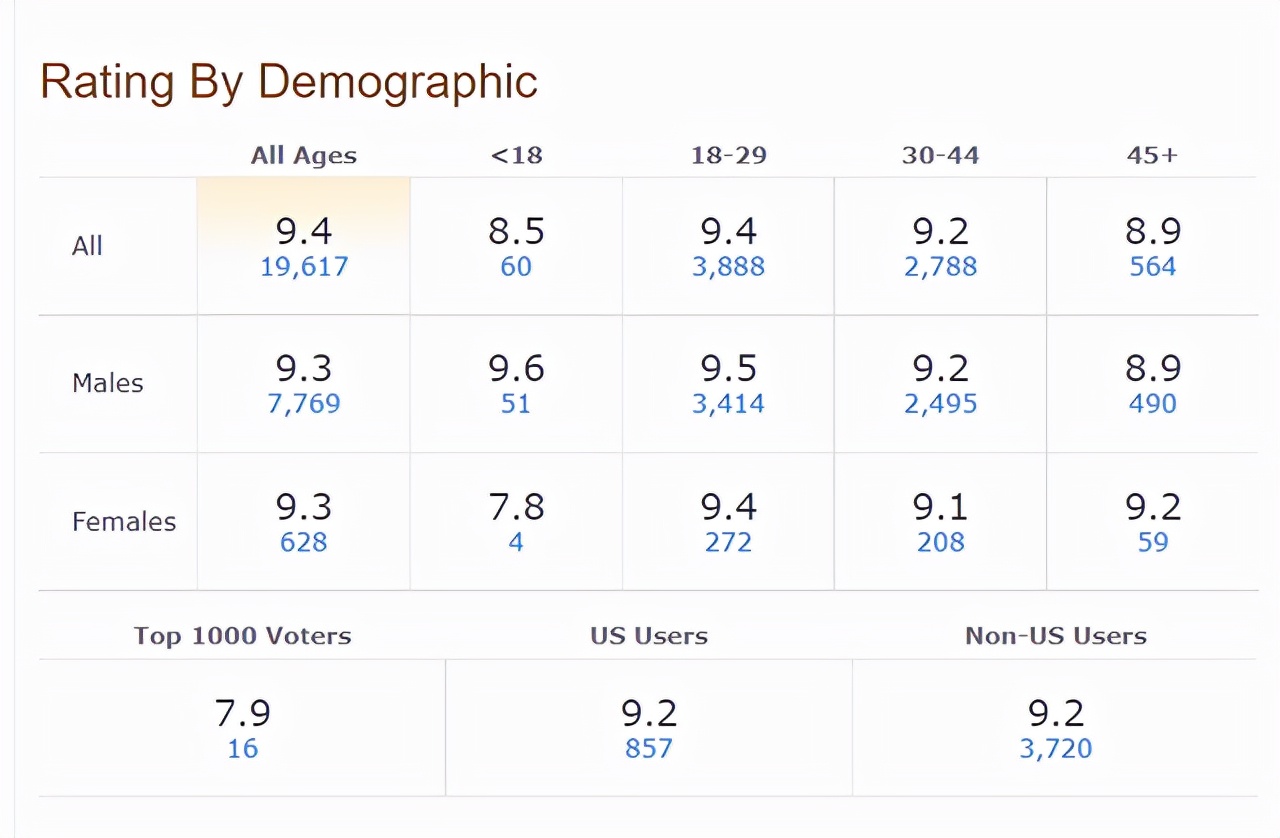Select the 2,495 male votes link
Viewport: 1280px width, 838px height.
click(940, 404)
